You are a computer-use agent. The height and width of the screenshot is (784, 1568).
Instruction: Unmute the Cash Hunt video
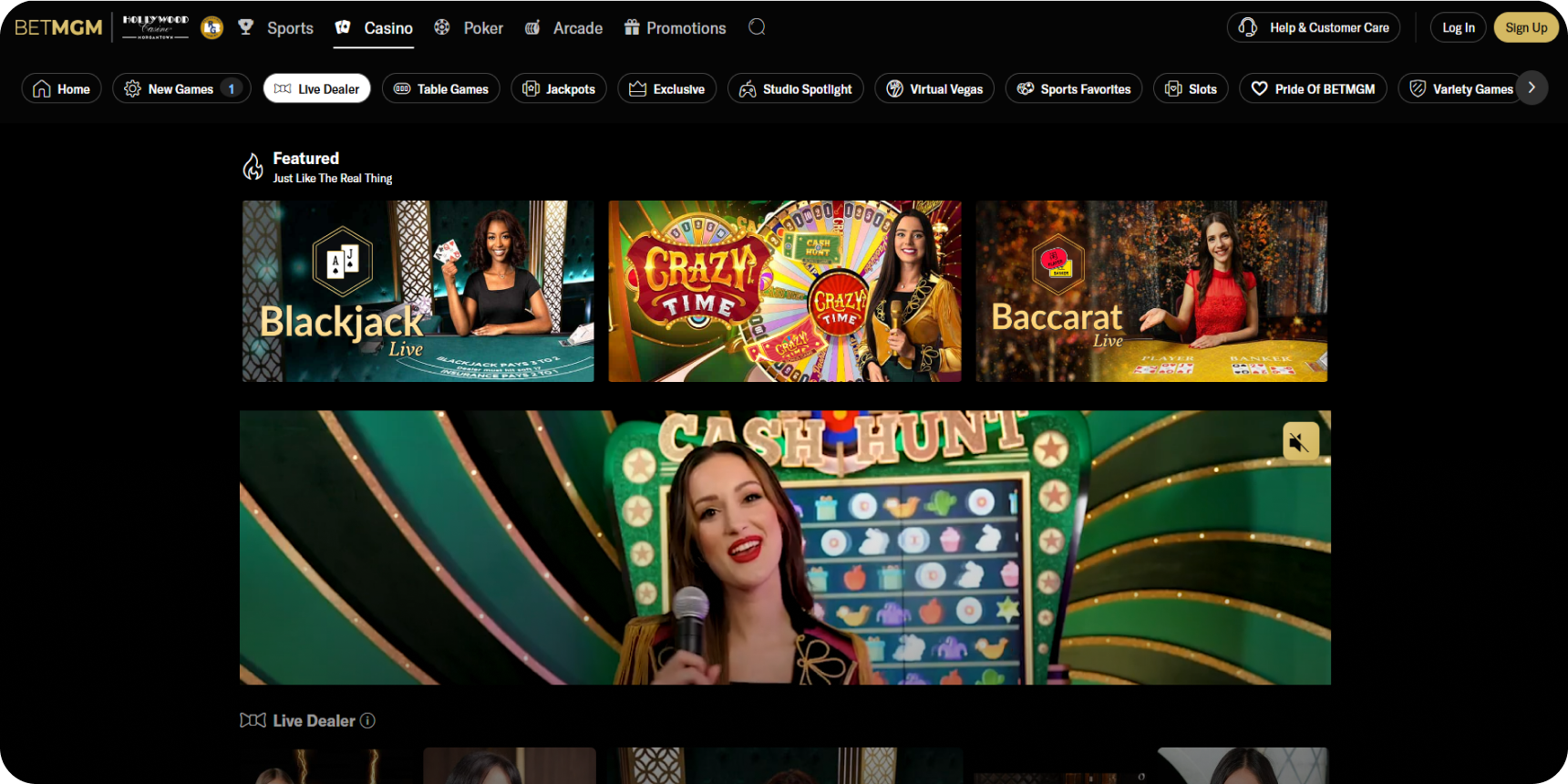point(1301,441)
